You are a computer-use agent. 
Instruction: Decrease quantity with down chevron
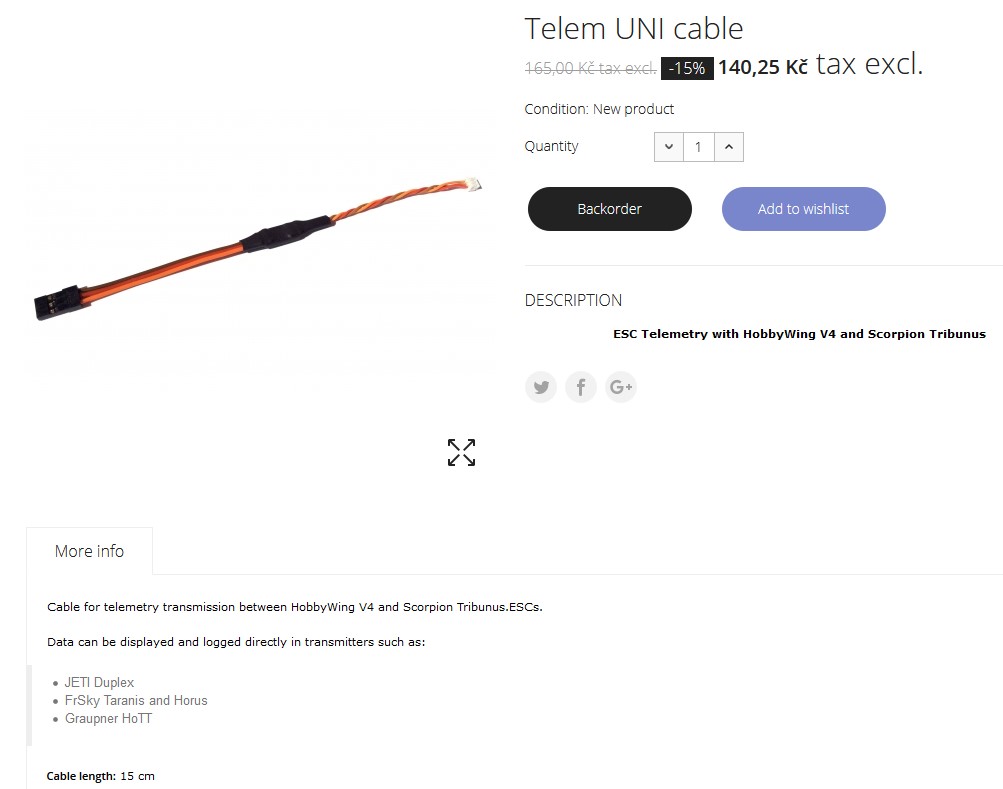(669, 147)
